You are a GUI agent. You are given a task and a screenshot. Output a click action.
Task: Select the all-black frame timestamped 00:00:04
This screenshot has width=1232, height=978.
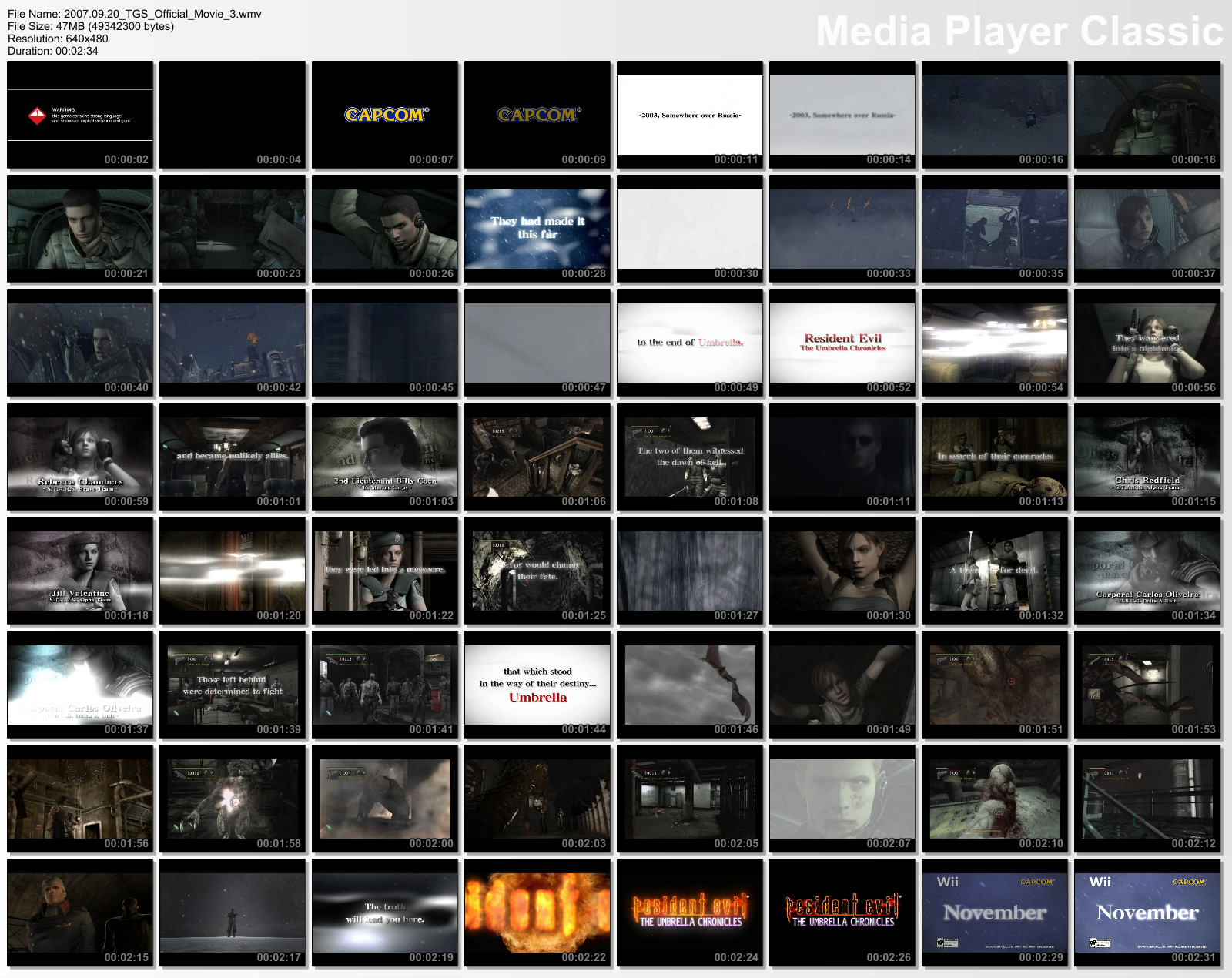pyautogui.click(x=233, y=115)
